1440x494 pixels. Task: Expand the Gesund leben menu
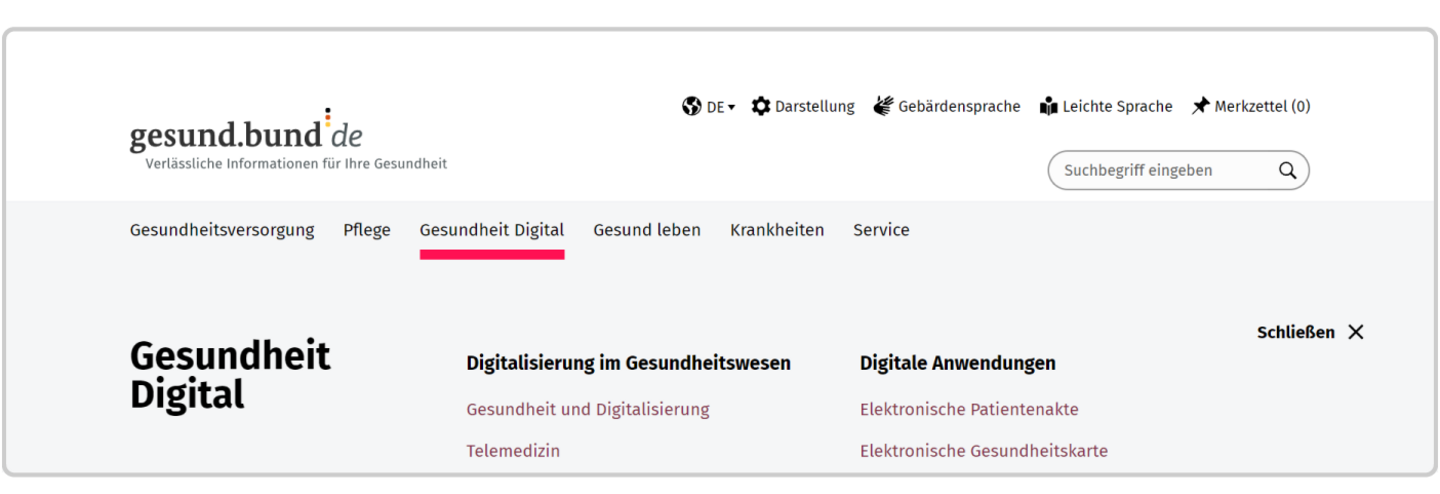647,230
